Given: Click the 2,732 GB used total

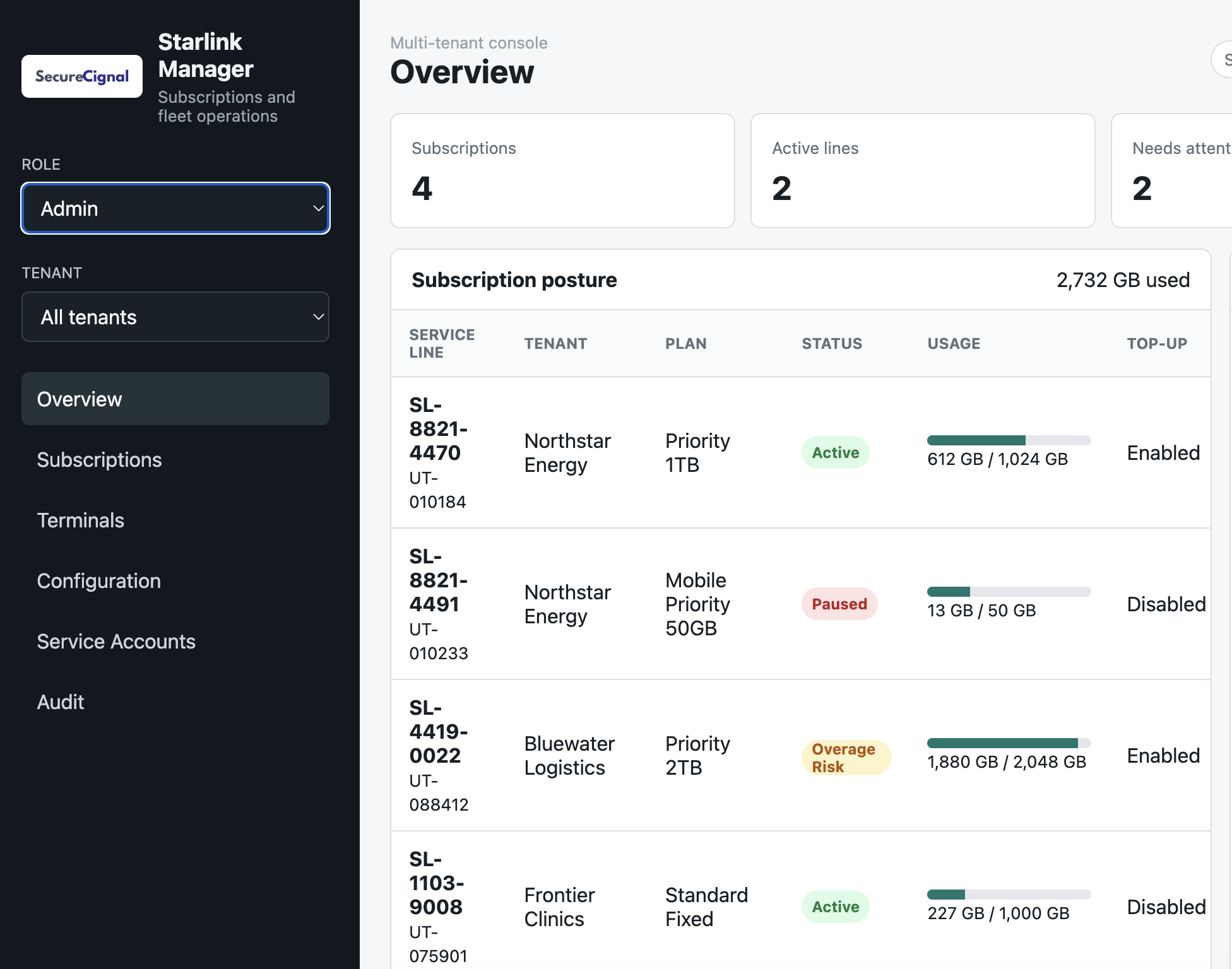Looking at the screenshot, I should [1123, 279].
